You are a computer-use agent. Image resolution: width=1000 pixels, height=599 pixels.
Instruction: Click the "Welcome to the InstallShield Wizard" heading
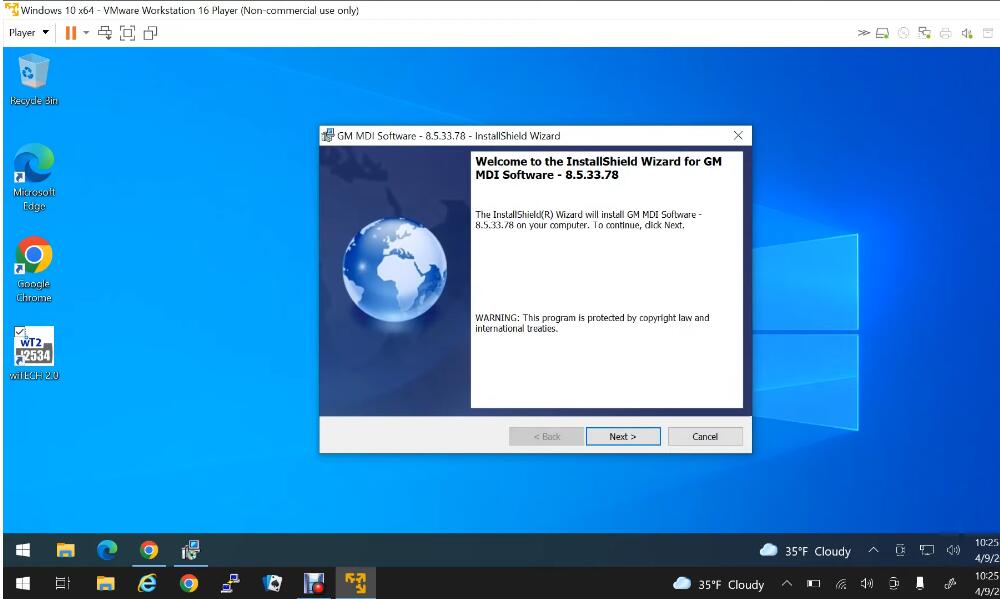pyautogui.click(x=598, y=168)
